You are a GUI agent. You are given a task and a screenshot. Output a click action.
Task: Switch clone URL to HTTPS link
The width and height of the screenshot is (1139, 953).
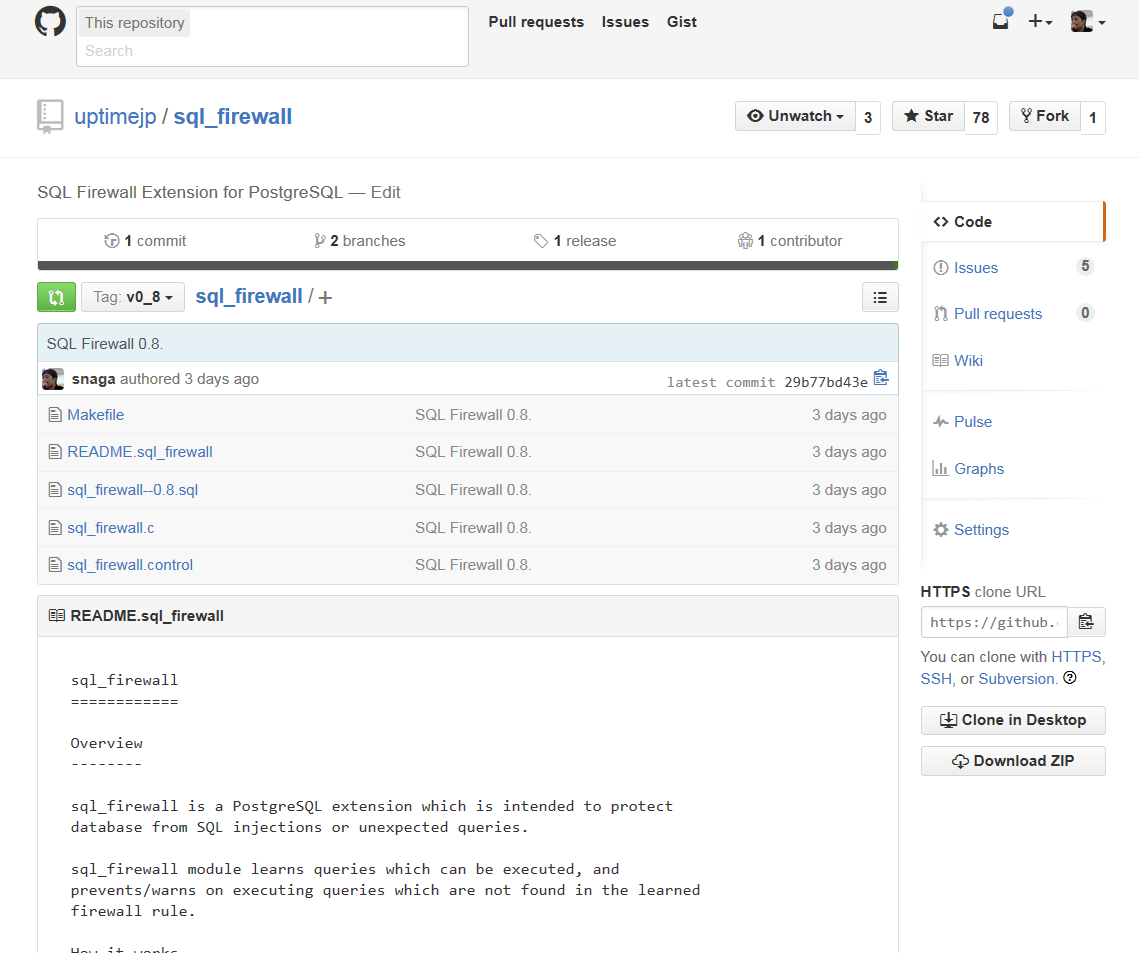1076,657
